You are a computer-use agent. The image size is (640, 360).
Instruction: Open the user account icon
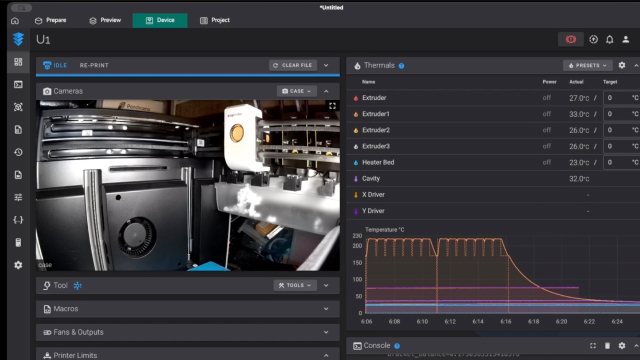coord(625,39)
